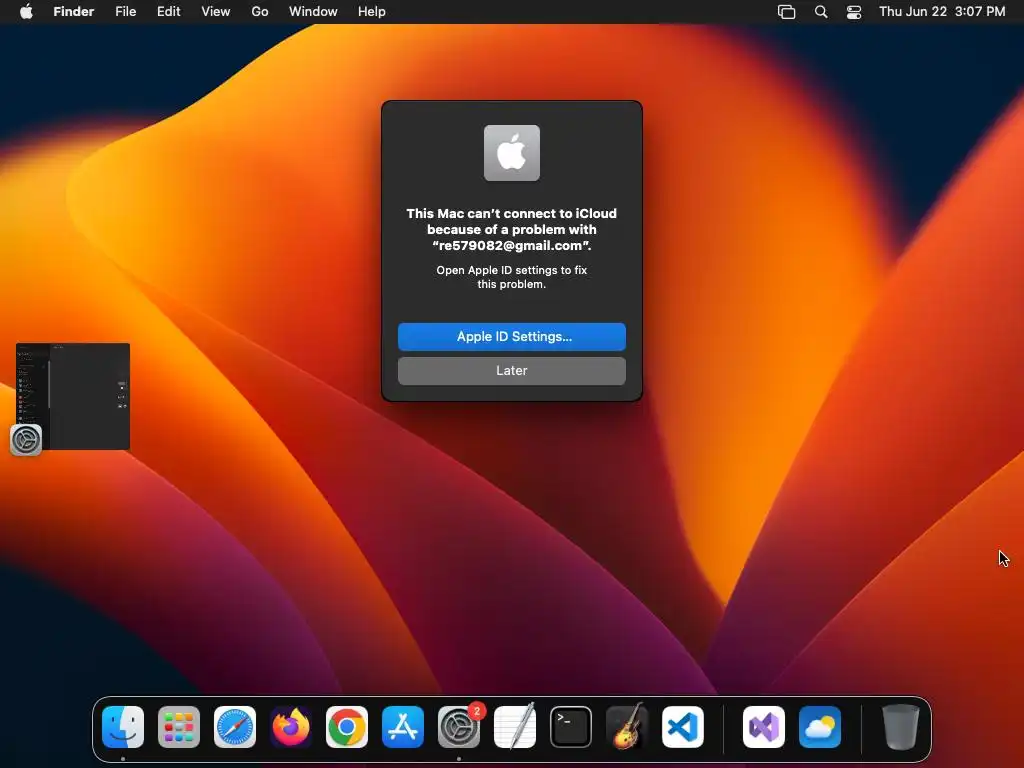
Task: Open Google Chrome in the Dock
Action: tap(347, 727)
